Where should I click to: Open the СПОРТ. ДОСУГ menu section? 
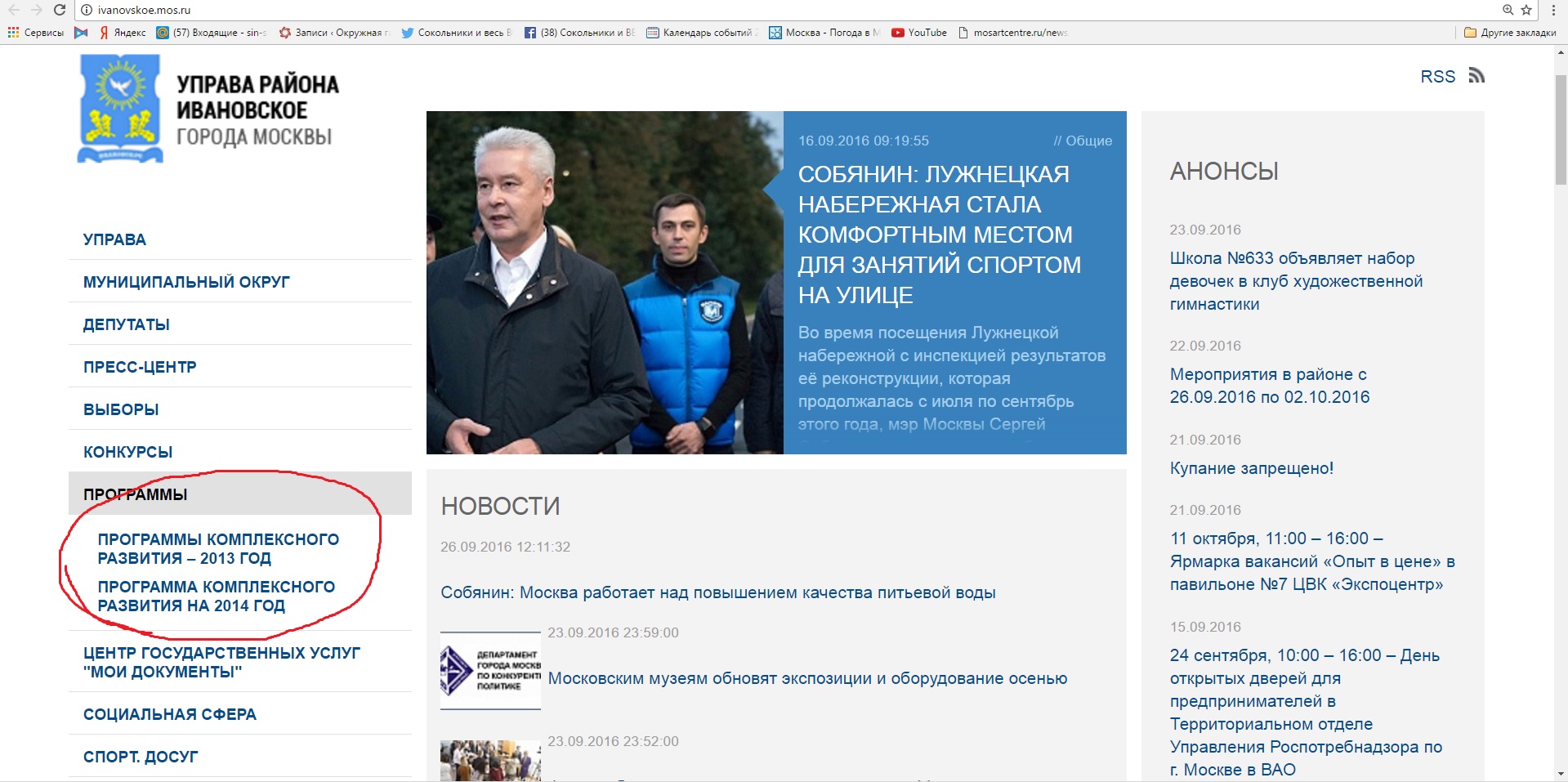coord(141,757)
